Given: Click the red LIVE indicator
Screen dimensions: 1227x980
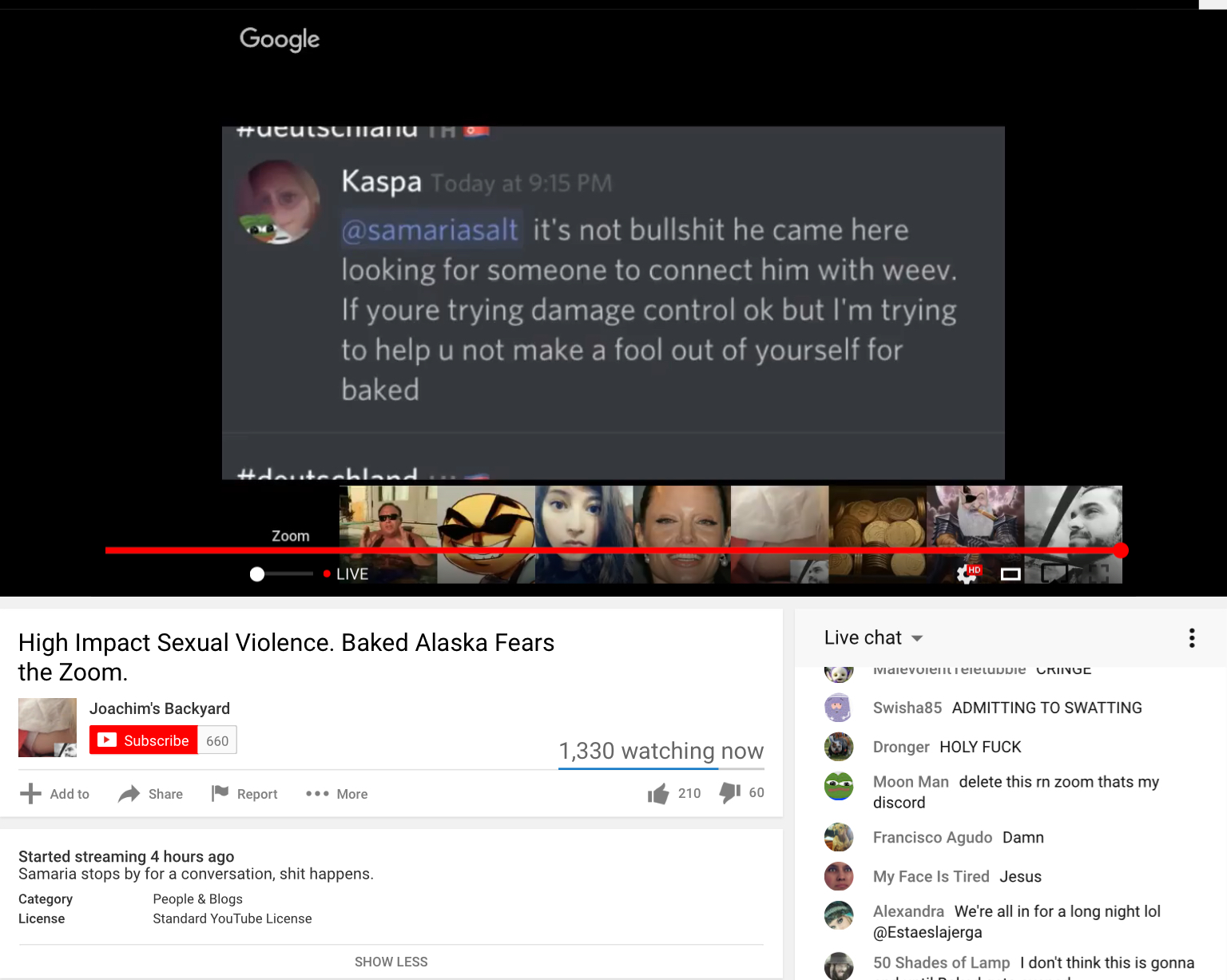Looking at the screenshot, I should tap(346, 574).
